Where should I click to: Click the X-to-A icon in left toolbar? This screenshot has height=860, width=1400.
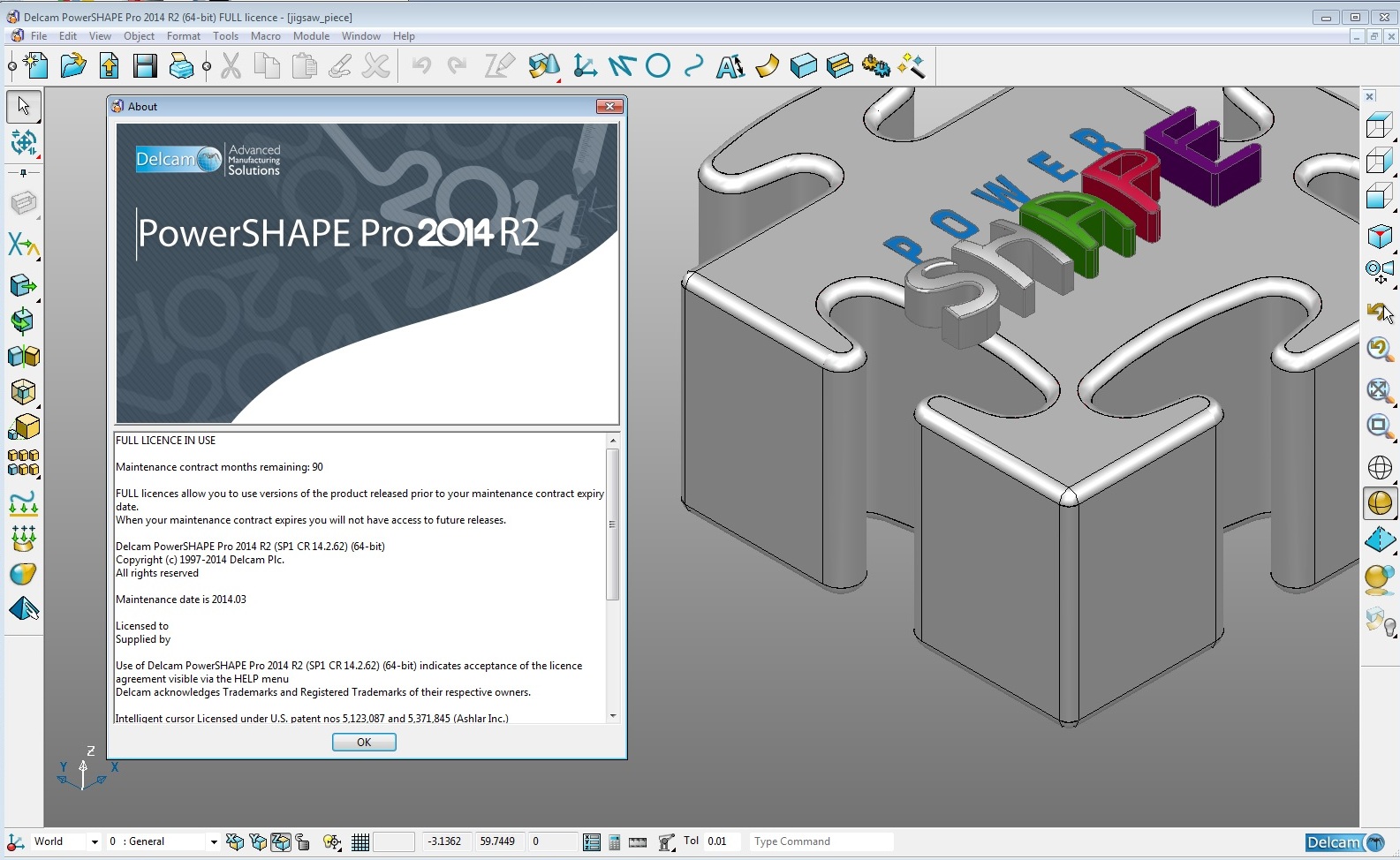coord(24,245)
